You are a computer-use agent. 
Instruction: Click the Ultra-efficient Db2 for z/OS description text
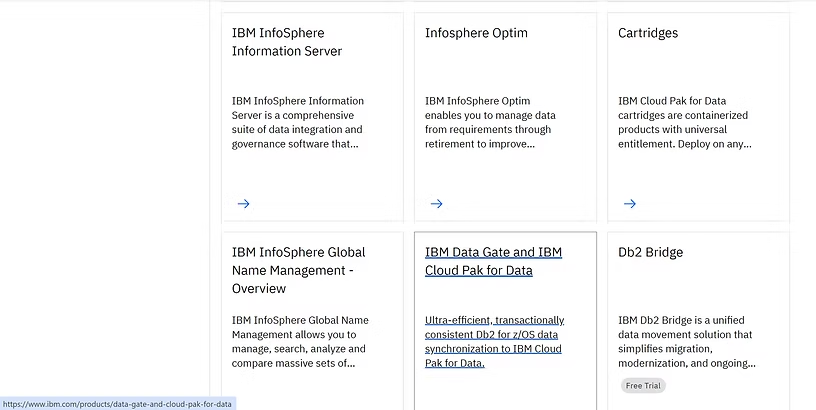[x=494, y=342]
